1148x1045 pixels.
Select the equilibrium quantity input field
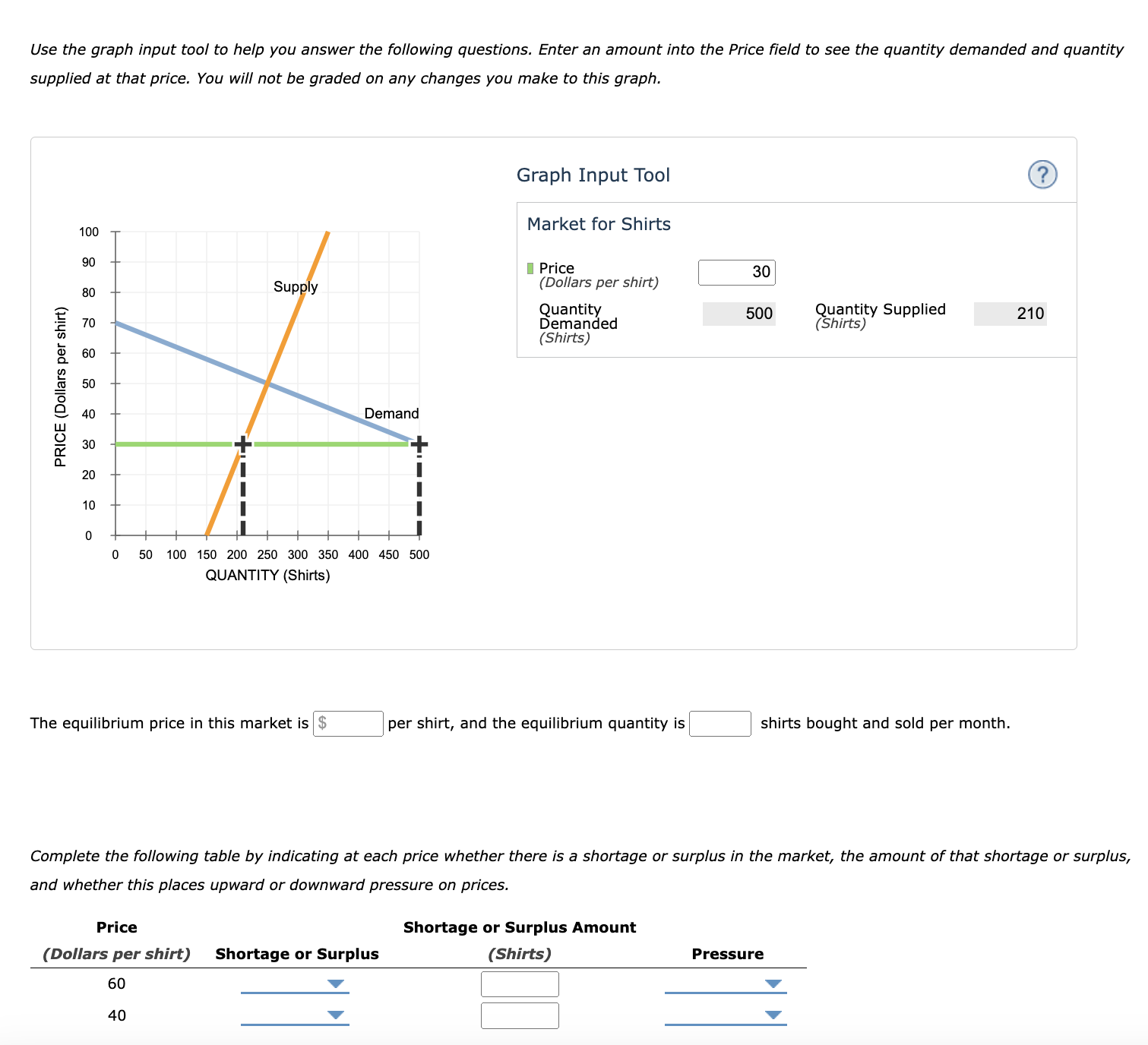click(719, 724)
